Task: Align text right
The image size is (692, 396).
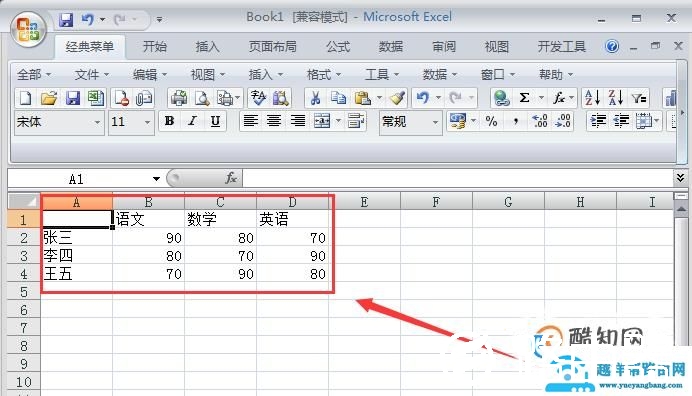Action: pyautogui.click(x=298, y=121)
